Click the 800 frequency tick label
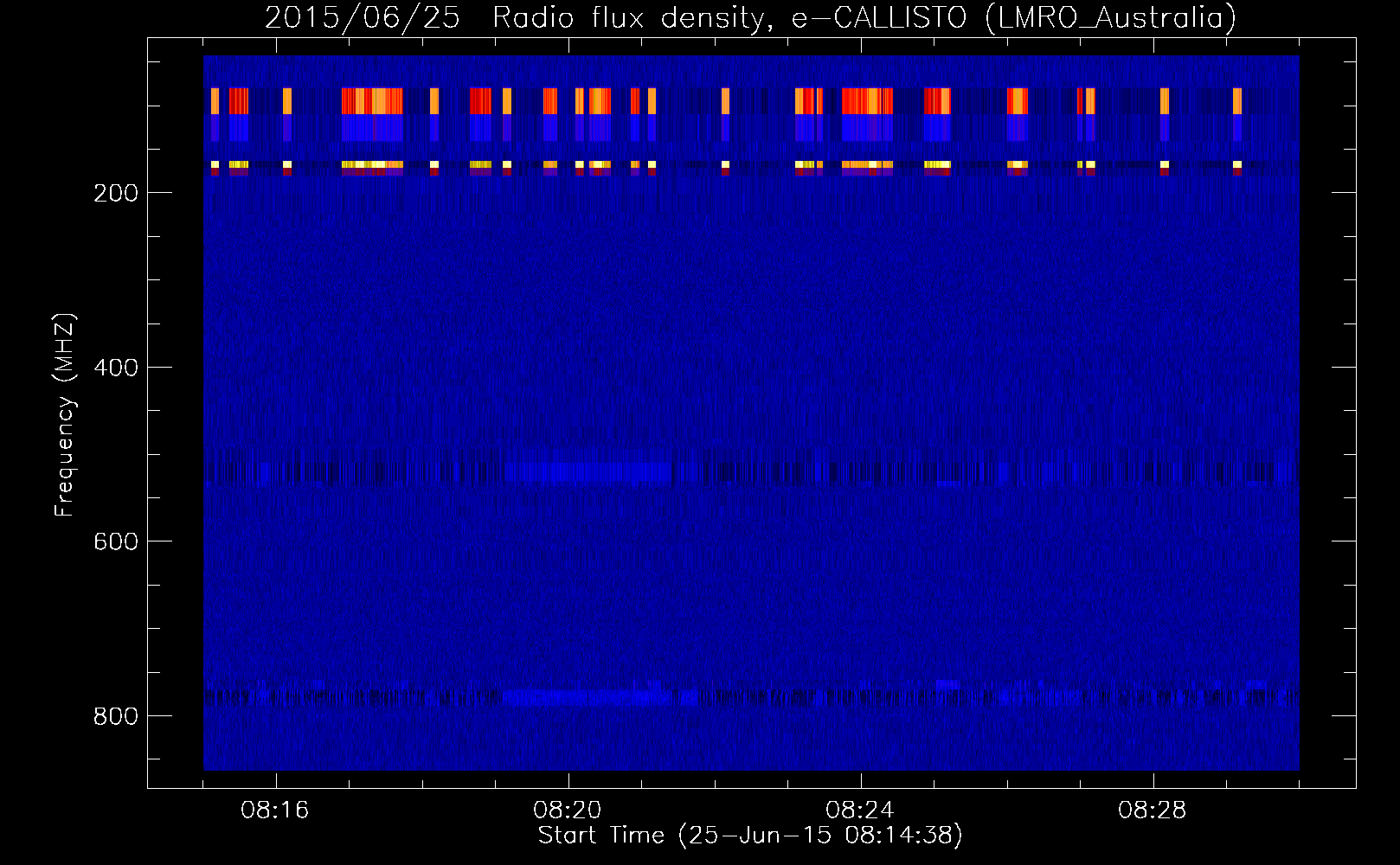 point(116,716)
